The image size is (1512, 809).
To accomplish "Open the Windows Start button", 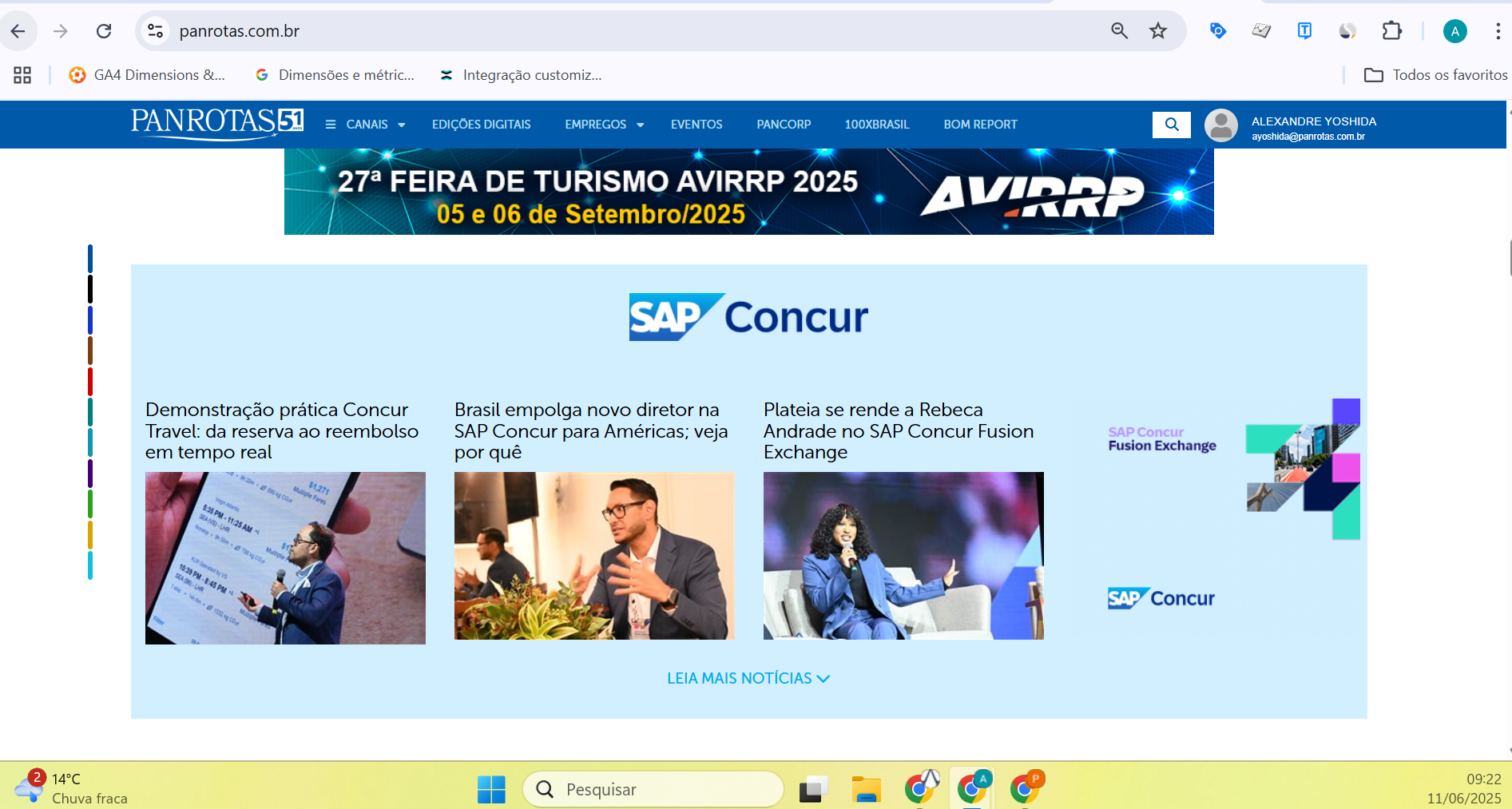I will point(491,789).
